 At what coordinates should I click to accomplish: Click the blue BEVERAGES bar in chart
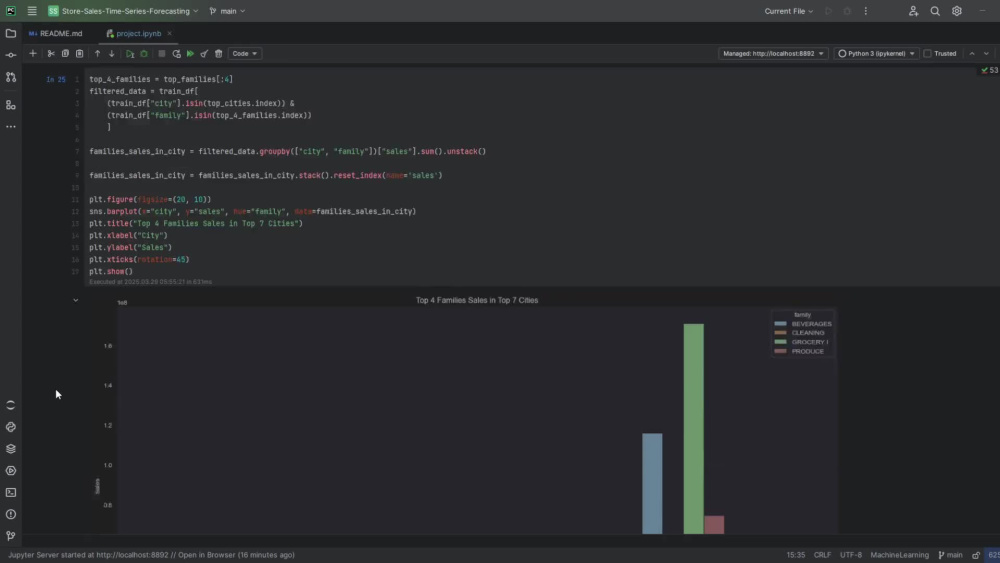click(x=652, y=483)
